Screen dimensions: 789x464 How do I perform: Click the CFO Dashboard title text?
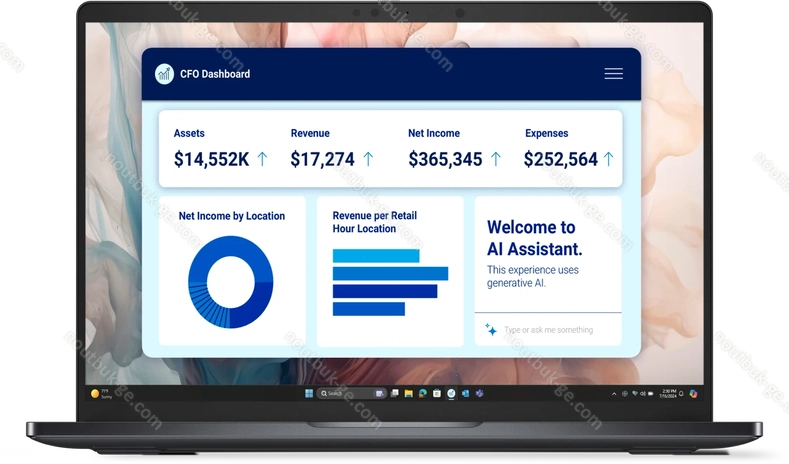coord(215,74)
